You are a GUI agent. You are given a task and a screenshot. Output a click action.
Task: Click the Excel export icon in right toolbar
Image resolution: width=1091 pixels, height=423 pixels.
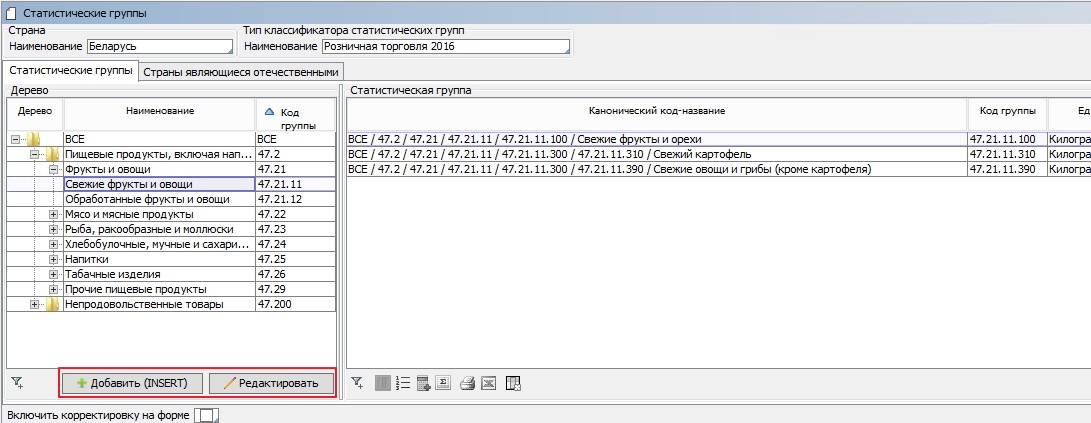(x=488, y=383)
